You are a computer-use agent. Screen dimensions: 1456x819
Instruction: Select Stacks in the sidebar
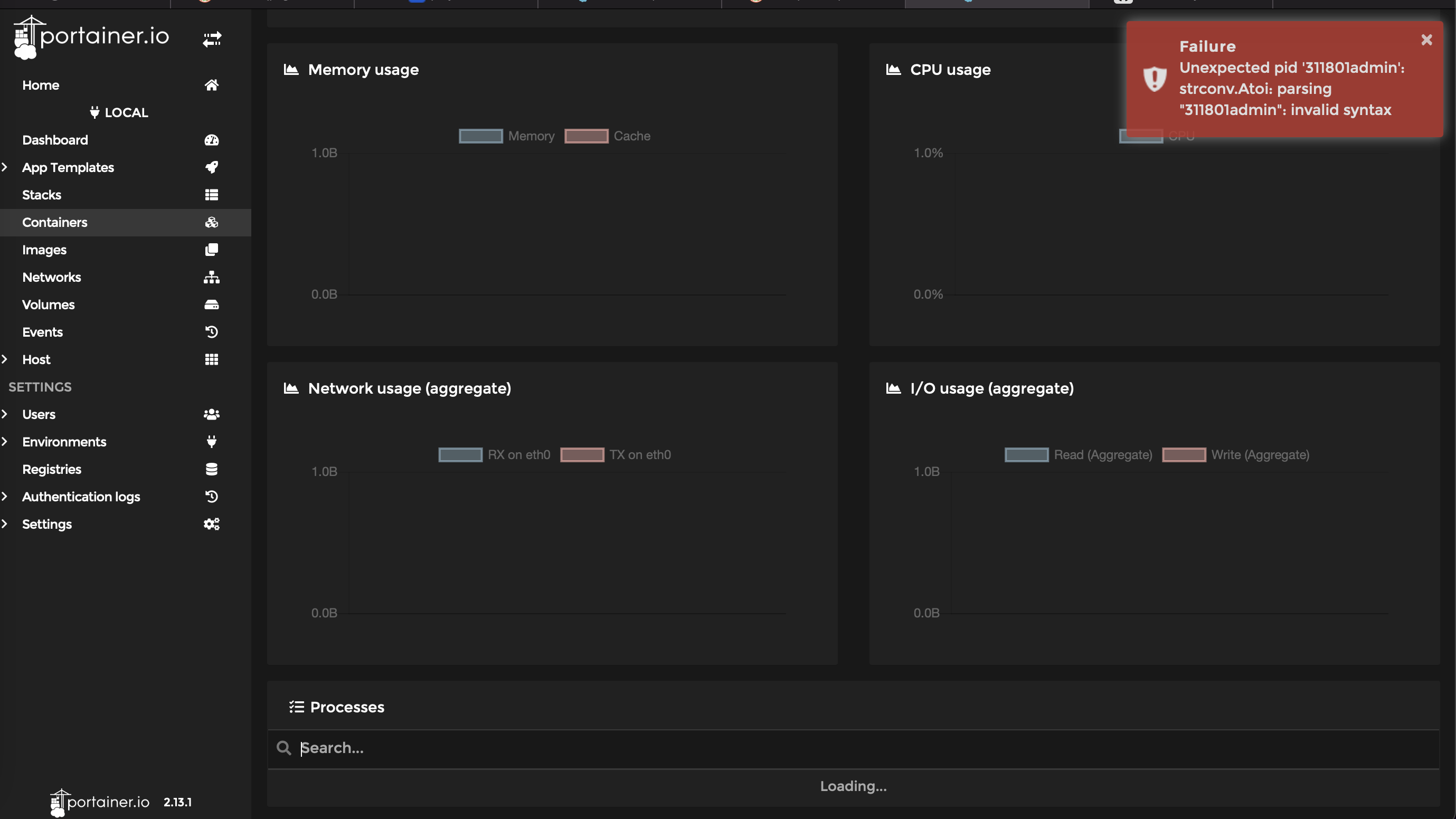pos(41,194)
